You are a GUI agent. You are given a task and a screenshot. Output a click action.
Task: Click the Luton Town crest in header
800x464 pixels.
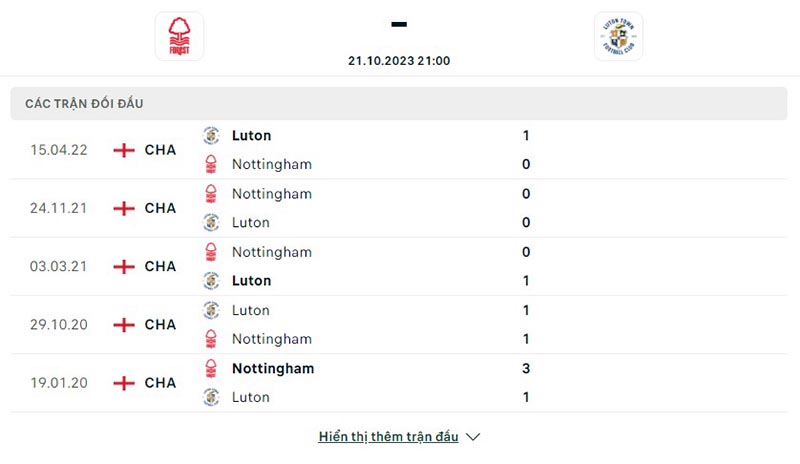[618, 36]
